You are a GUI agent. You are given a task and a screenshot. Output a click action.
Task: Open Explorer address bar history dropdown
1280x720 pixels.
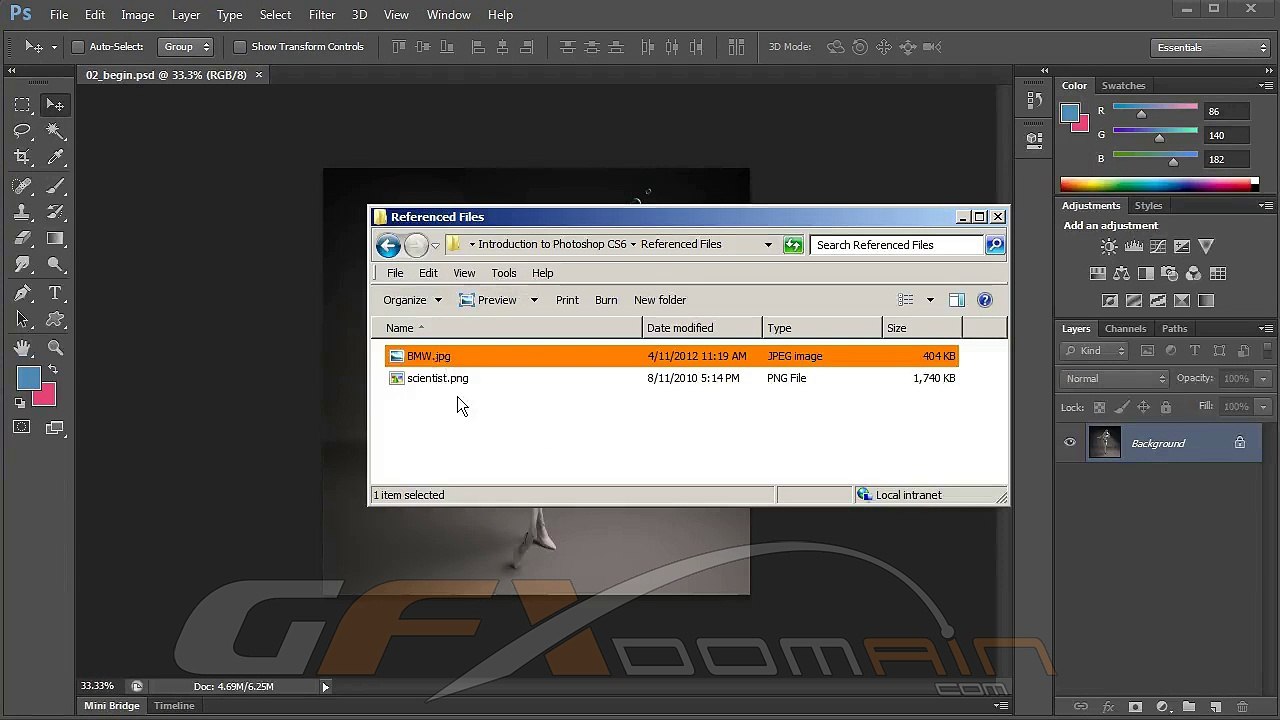(768, 245)
